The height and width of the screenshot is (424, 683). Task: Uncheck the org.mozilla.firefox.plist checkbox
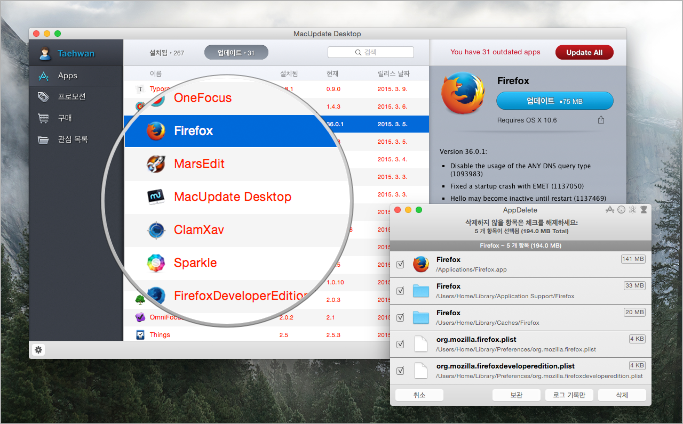pyautogui.click(x=400, y=344)
